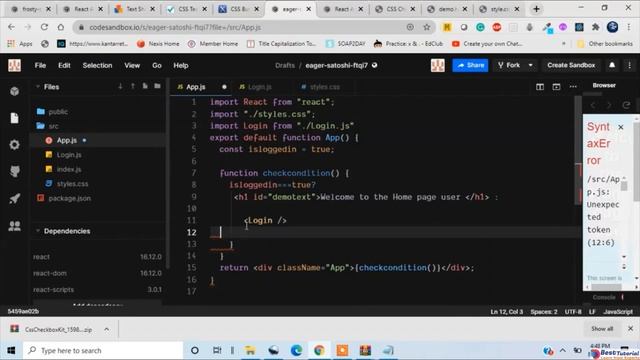Change Spaces: 2 indentation setting

click(544, 312)
